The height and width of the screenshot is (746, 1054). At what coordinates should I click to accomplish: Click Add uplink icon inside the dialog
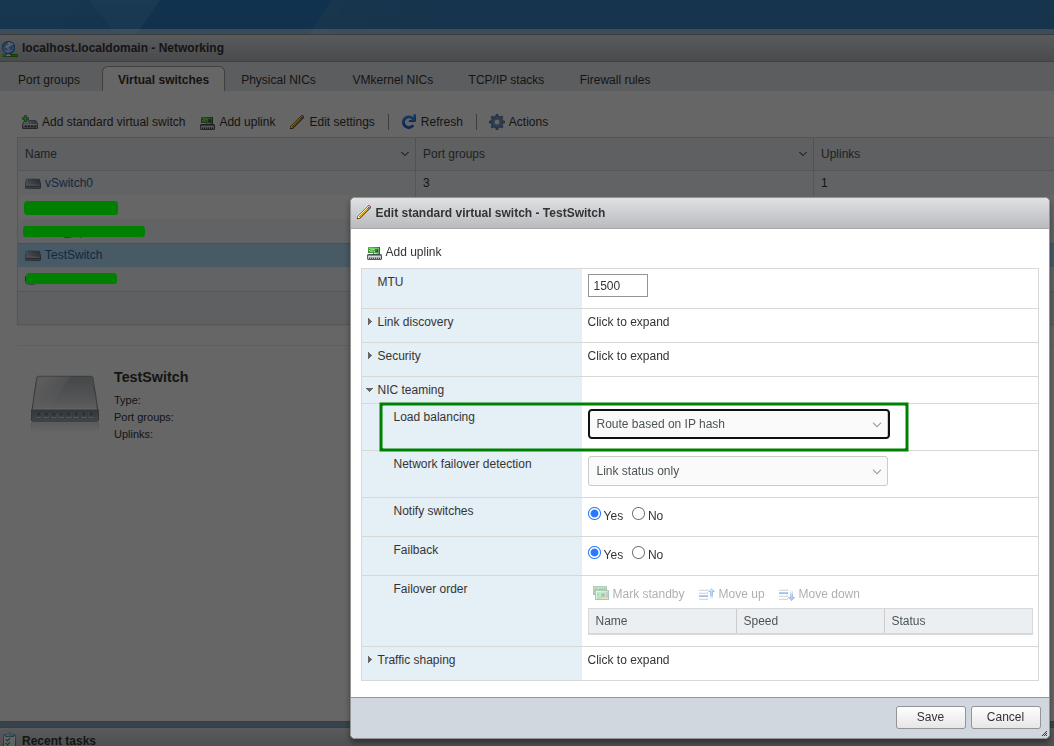coord(374,253)
